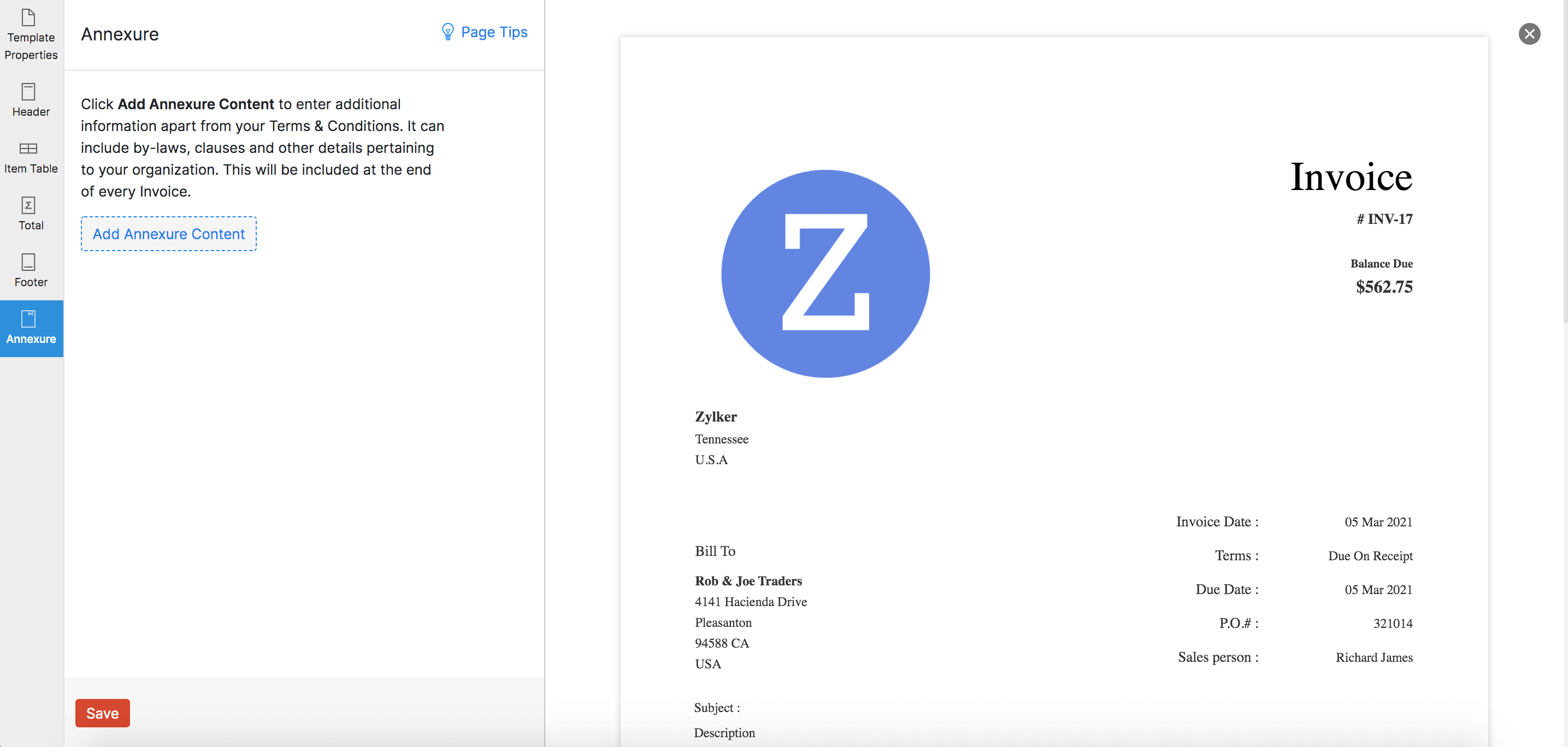Click the invoice number INV-17 field
Viewport: 1568px width, 747px height.
(1385, 219)
